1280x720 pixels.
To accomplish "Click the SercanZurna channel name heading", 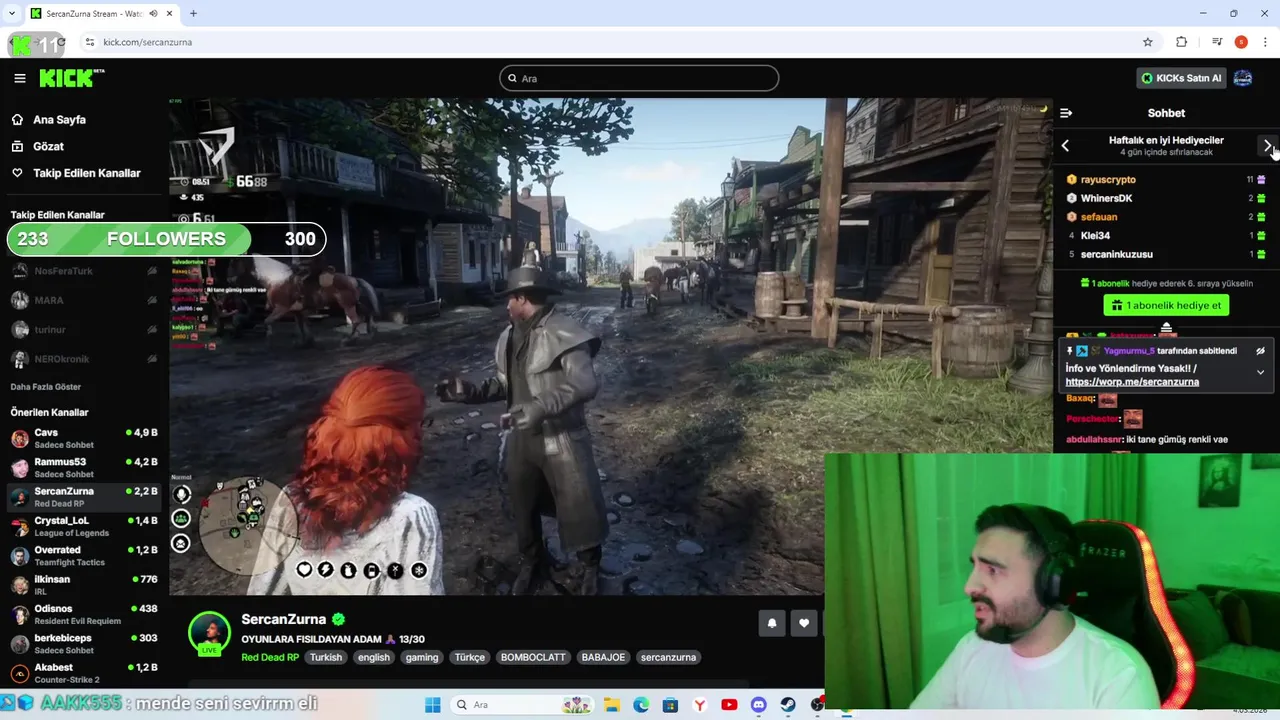I will tap(284, 619).
